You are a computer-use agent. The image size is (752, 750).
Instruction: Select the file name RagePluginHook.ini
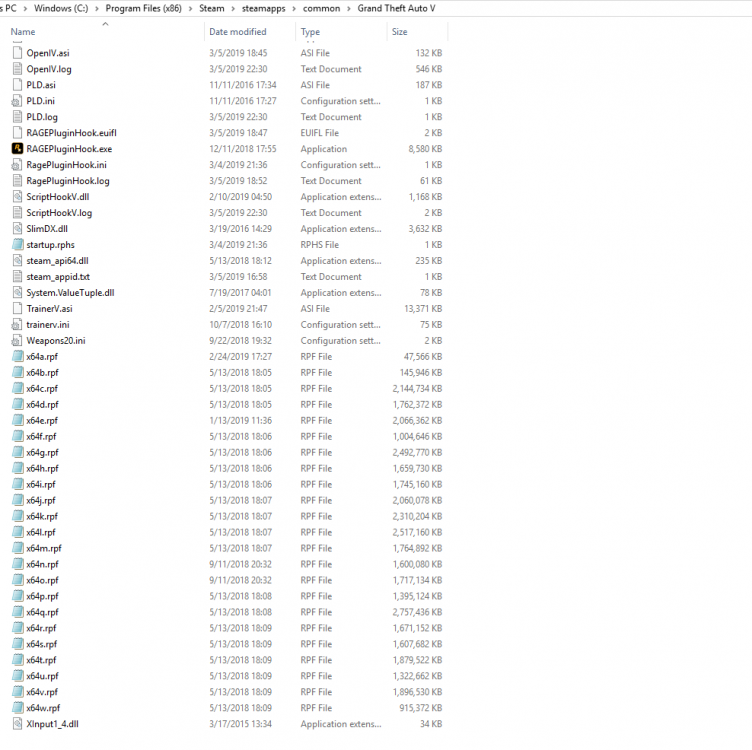67,164
